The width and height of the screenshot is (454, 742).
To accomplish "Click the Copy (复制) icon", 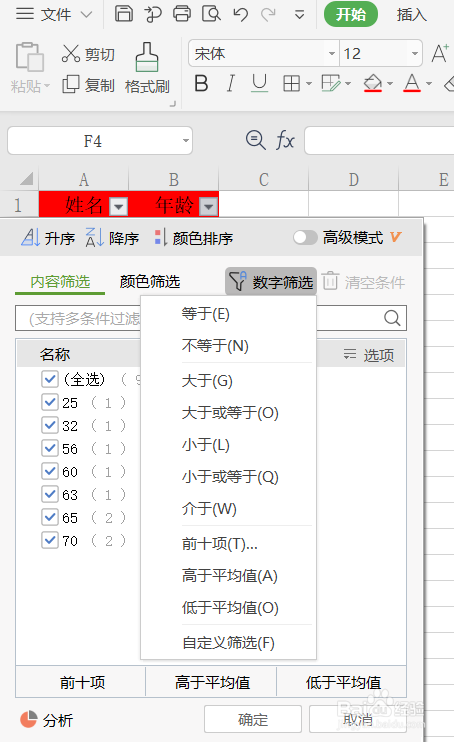I will [71, 84].
